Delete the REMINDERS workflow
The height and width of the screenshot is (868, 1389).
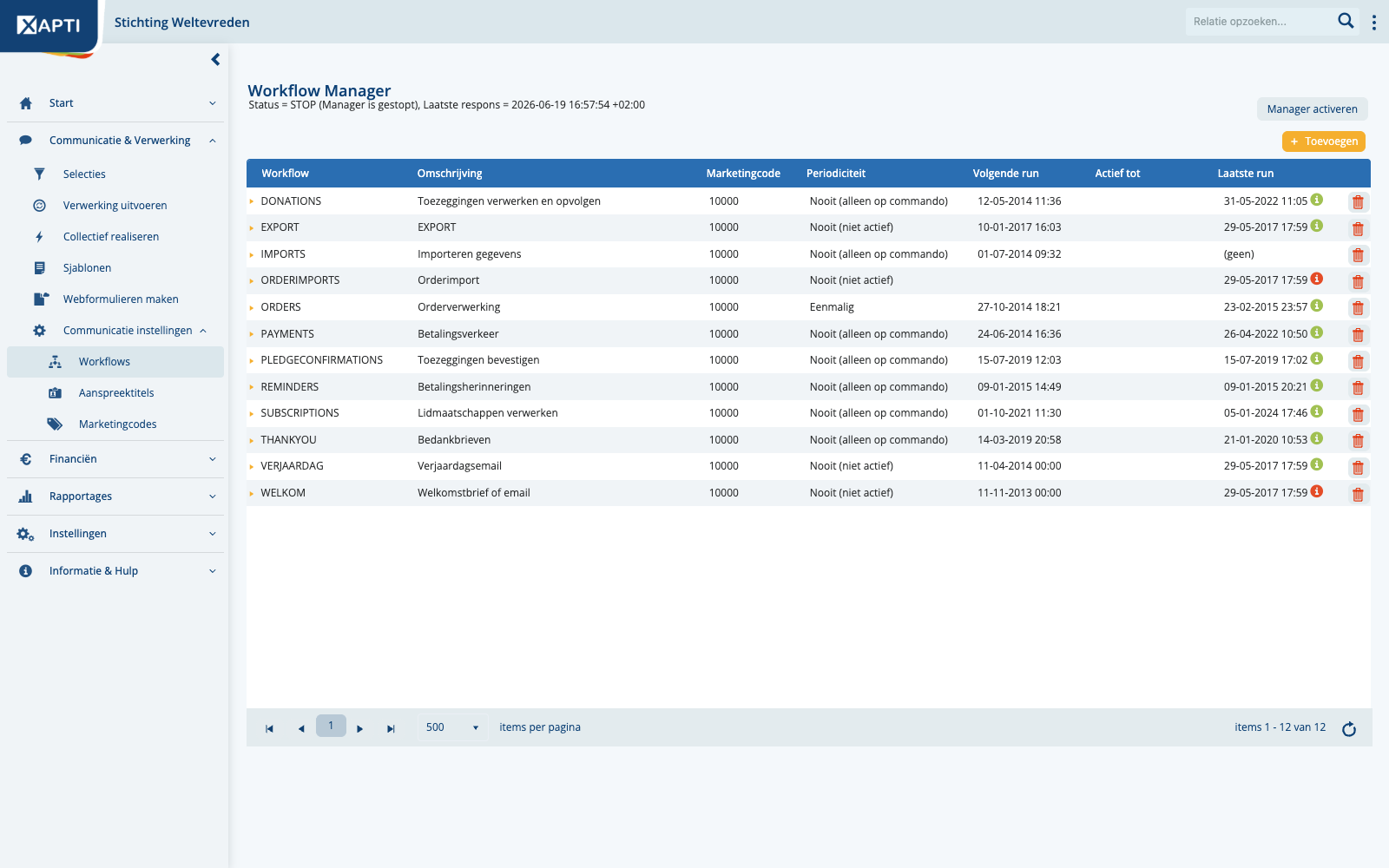(x=1358, y=388)
